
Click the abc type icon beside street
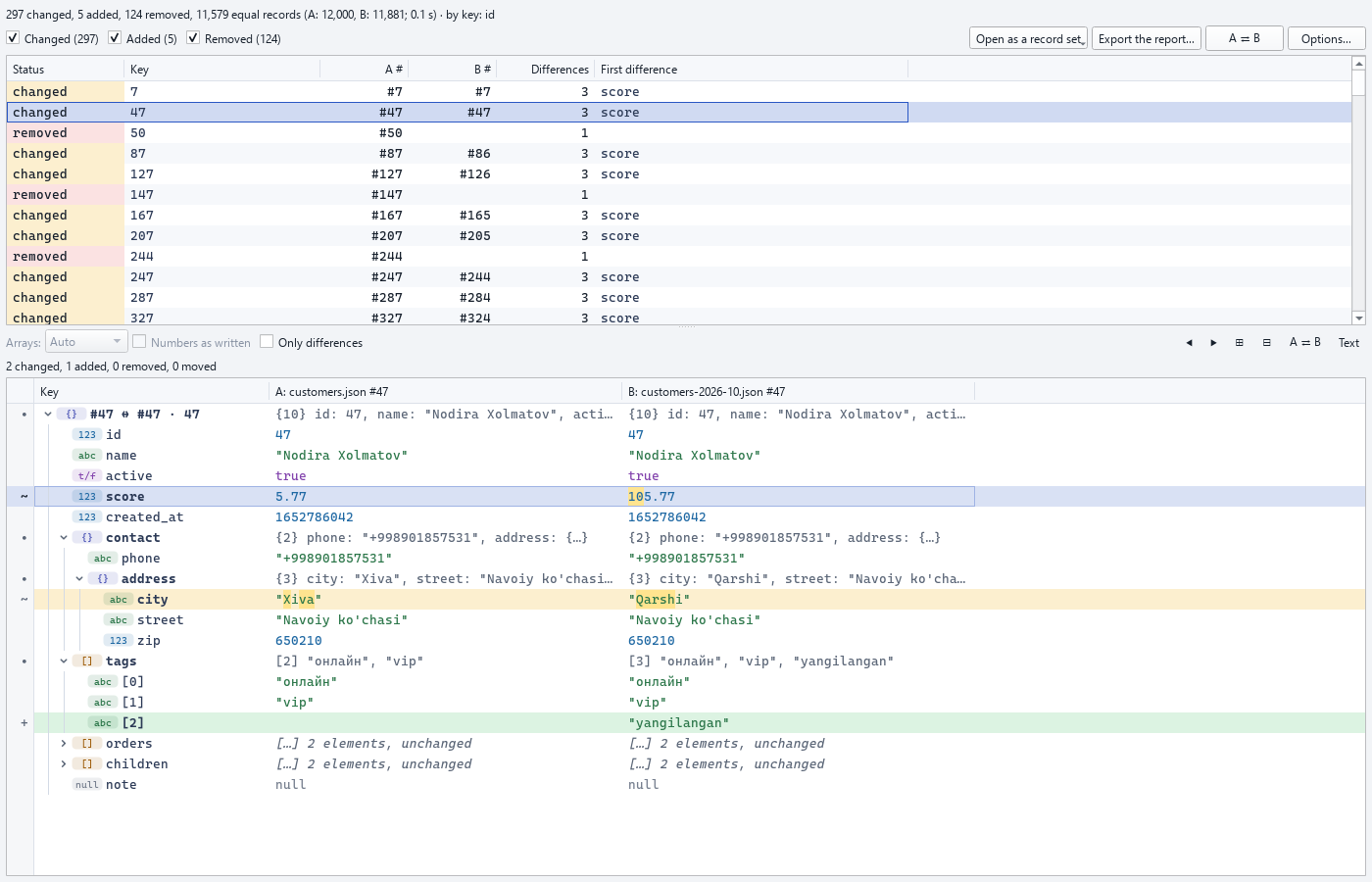coord(119,620)
